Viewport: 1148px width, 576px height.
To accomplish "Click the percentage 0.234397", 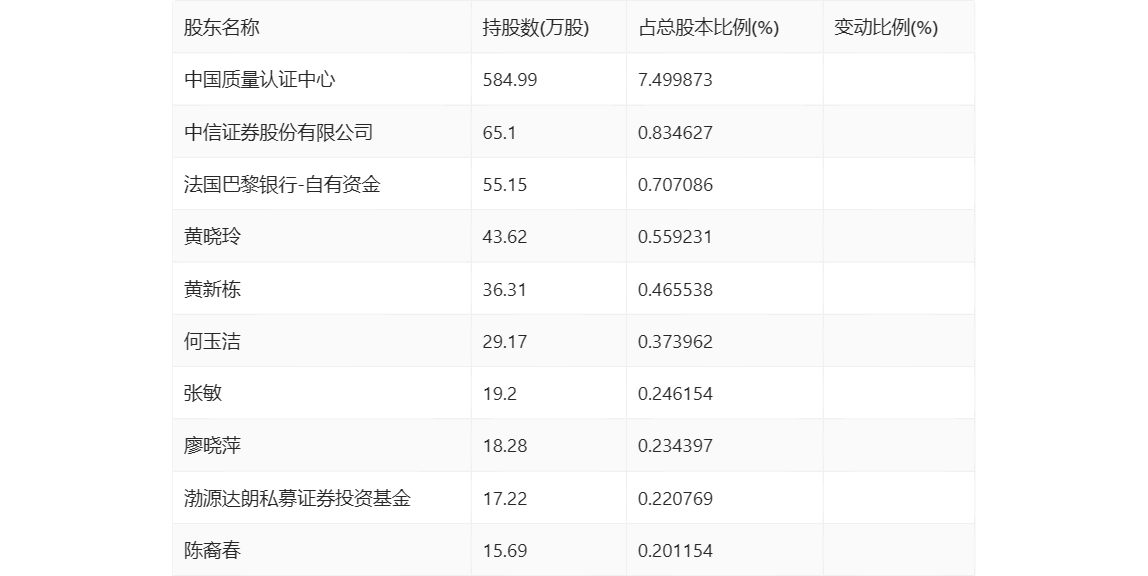I will coord(675,446).
